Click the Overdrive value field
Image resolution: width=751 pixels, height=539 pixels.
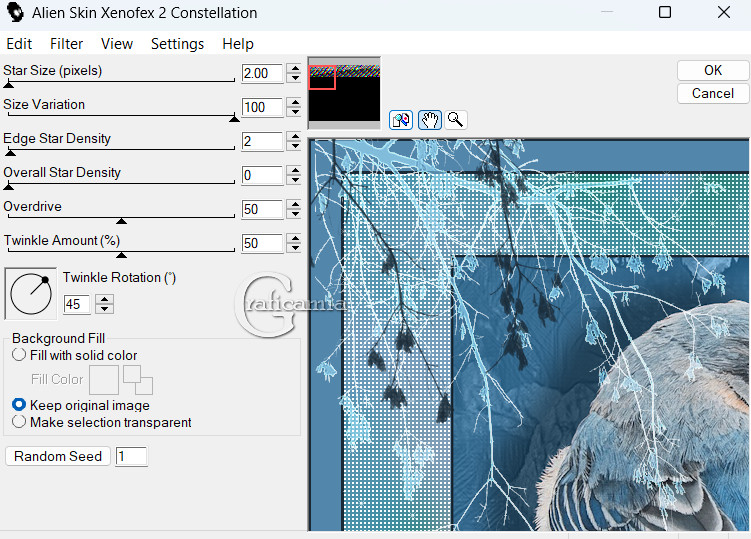point(262,209)
